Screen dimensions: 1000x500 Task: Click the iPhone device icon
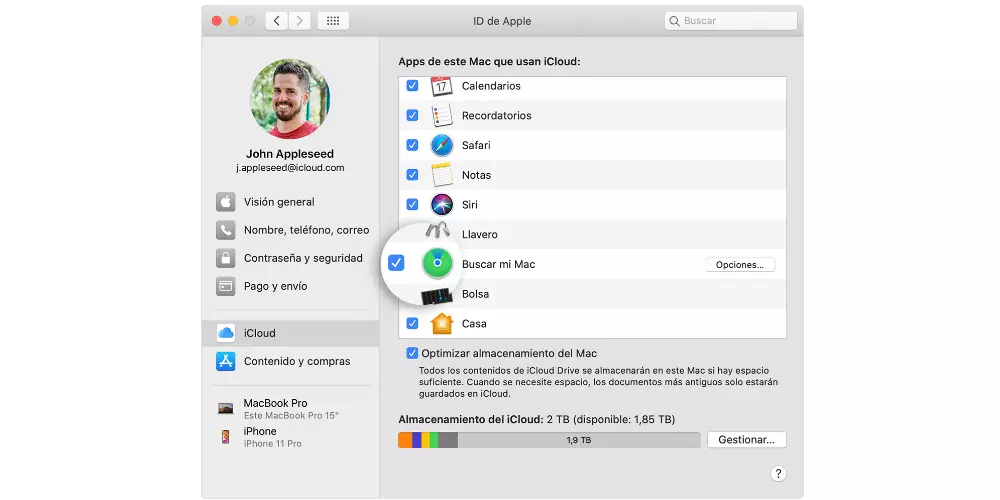[x=225, y=437]
